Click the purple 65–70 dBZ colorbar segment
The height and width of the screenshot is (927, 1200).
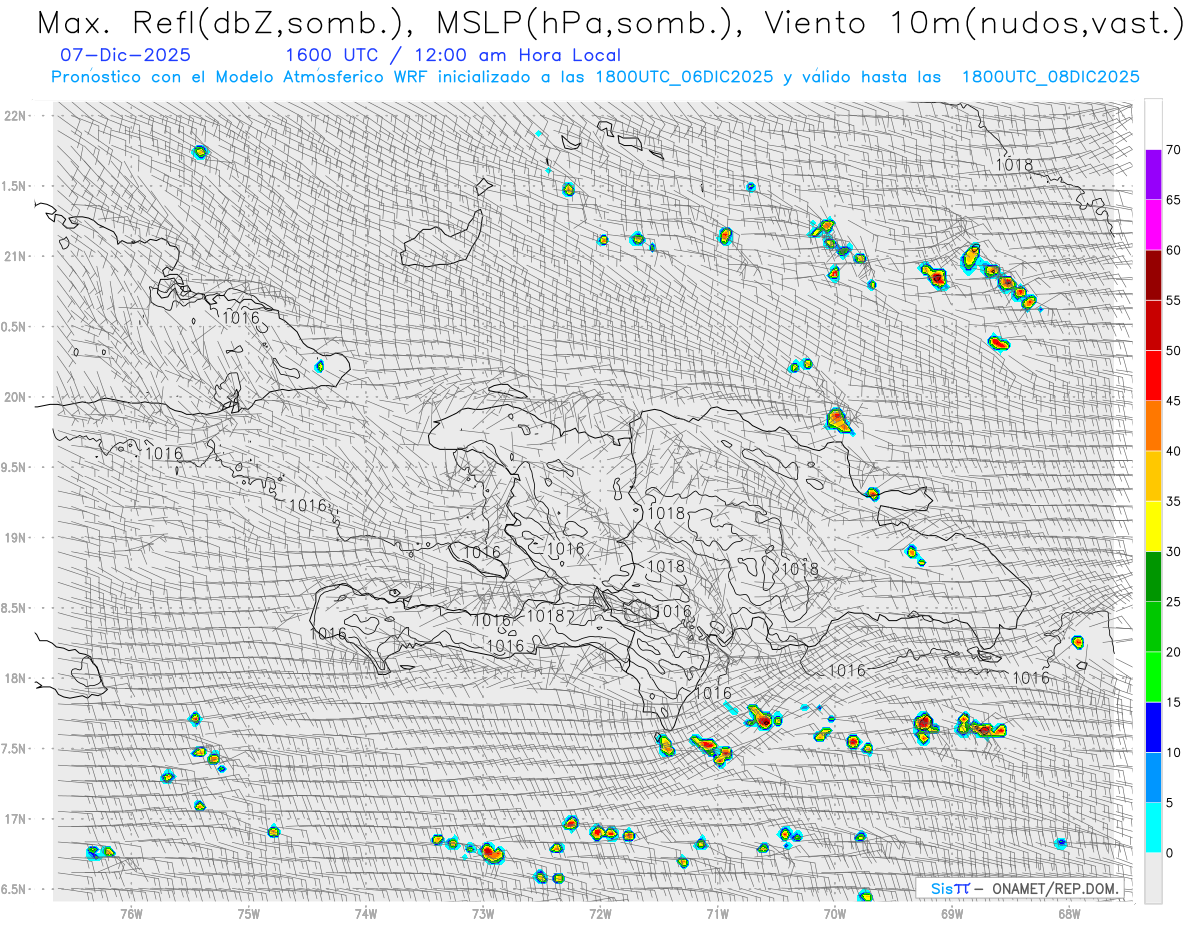1153,175
